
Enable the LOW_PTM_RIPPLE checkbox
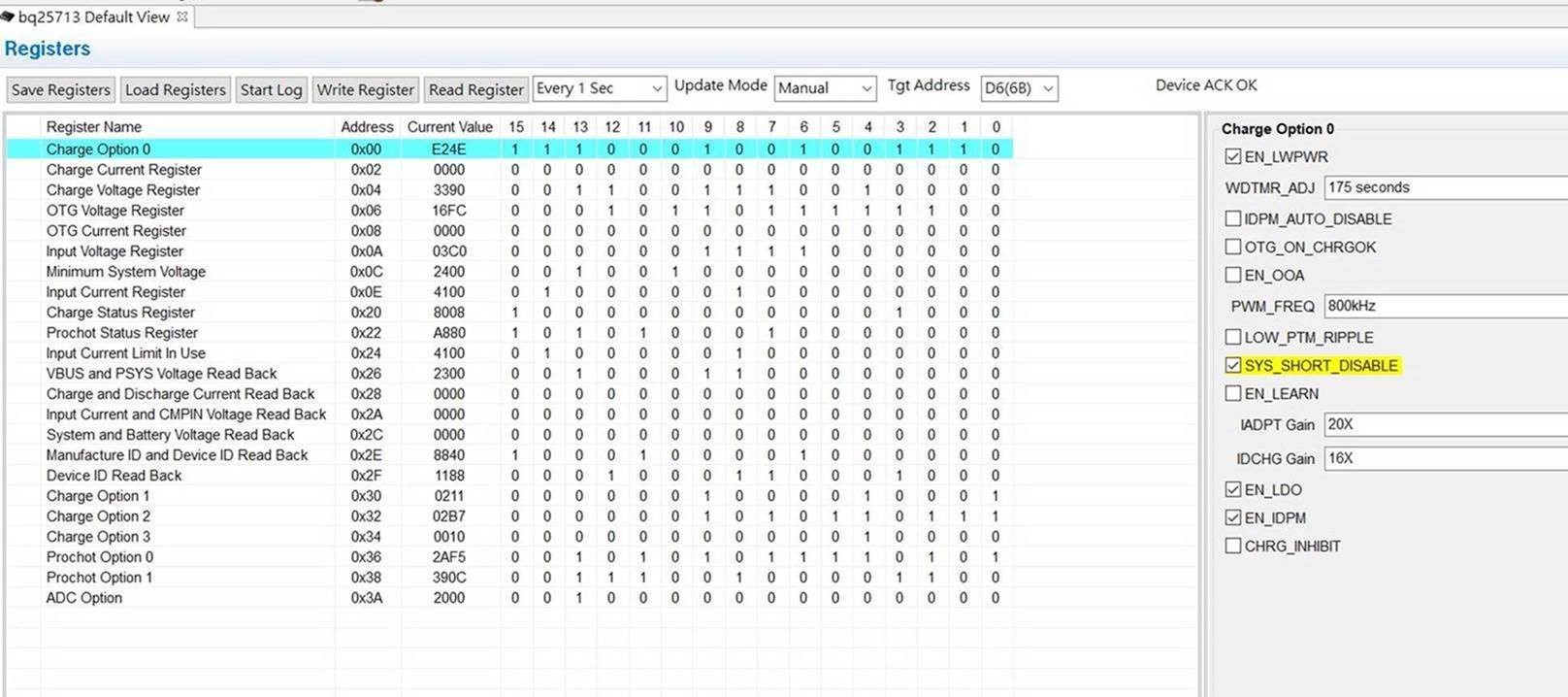1233,337
